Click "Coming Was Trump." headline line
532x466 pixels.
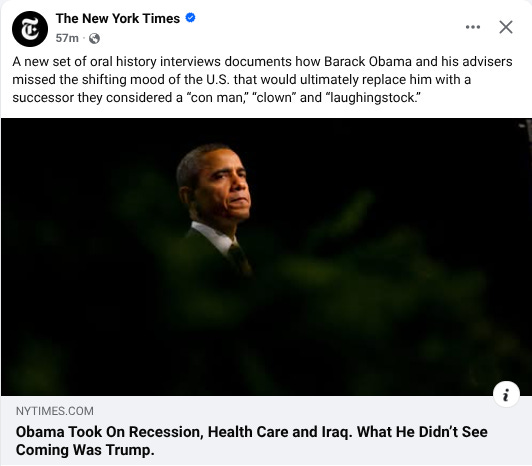pos(85,450)
